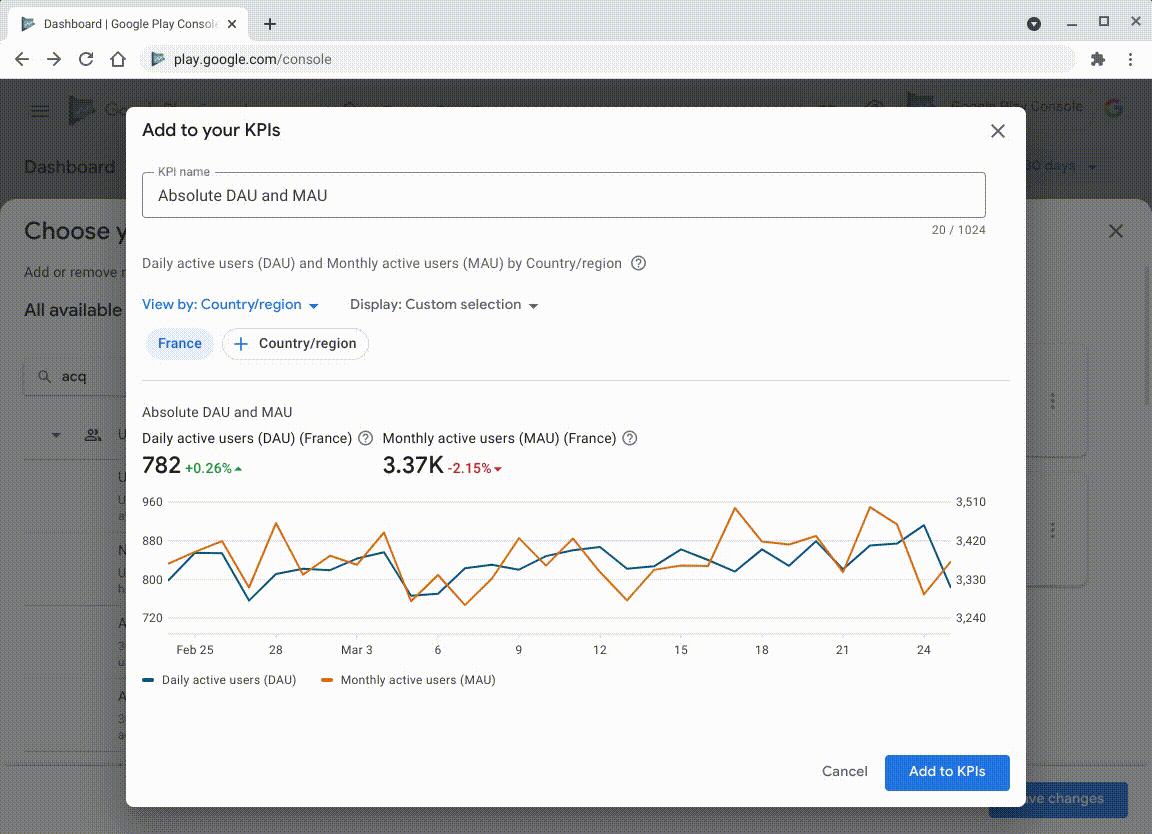
Task: Click the -2.15% change indicator
Action: [x=475, y=468]
